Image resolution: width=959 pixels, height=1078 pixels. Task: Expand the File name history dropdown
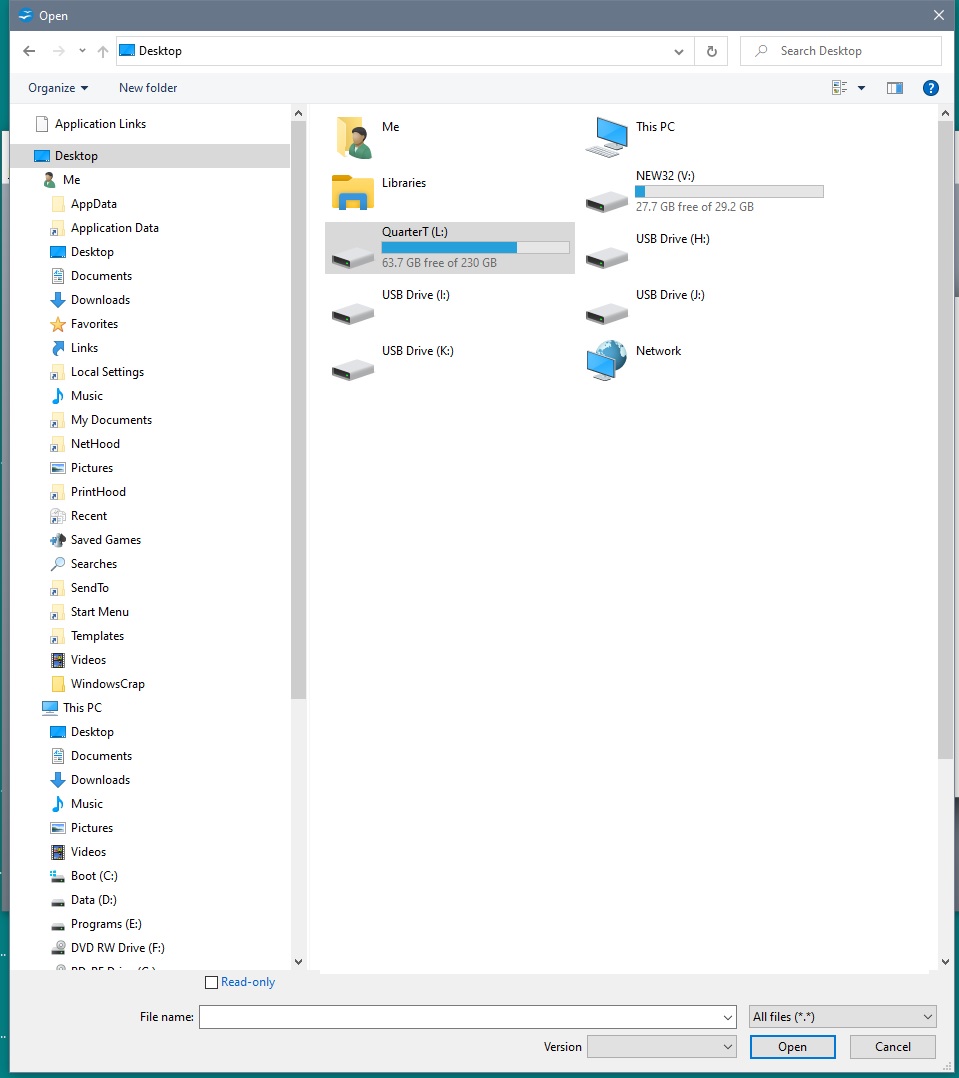[728, 1018]
